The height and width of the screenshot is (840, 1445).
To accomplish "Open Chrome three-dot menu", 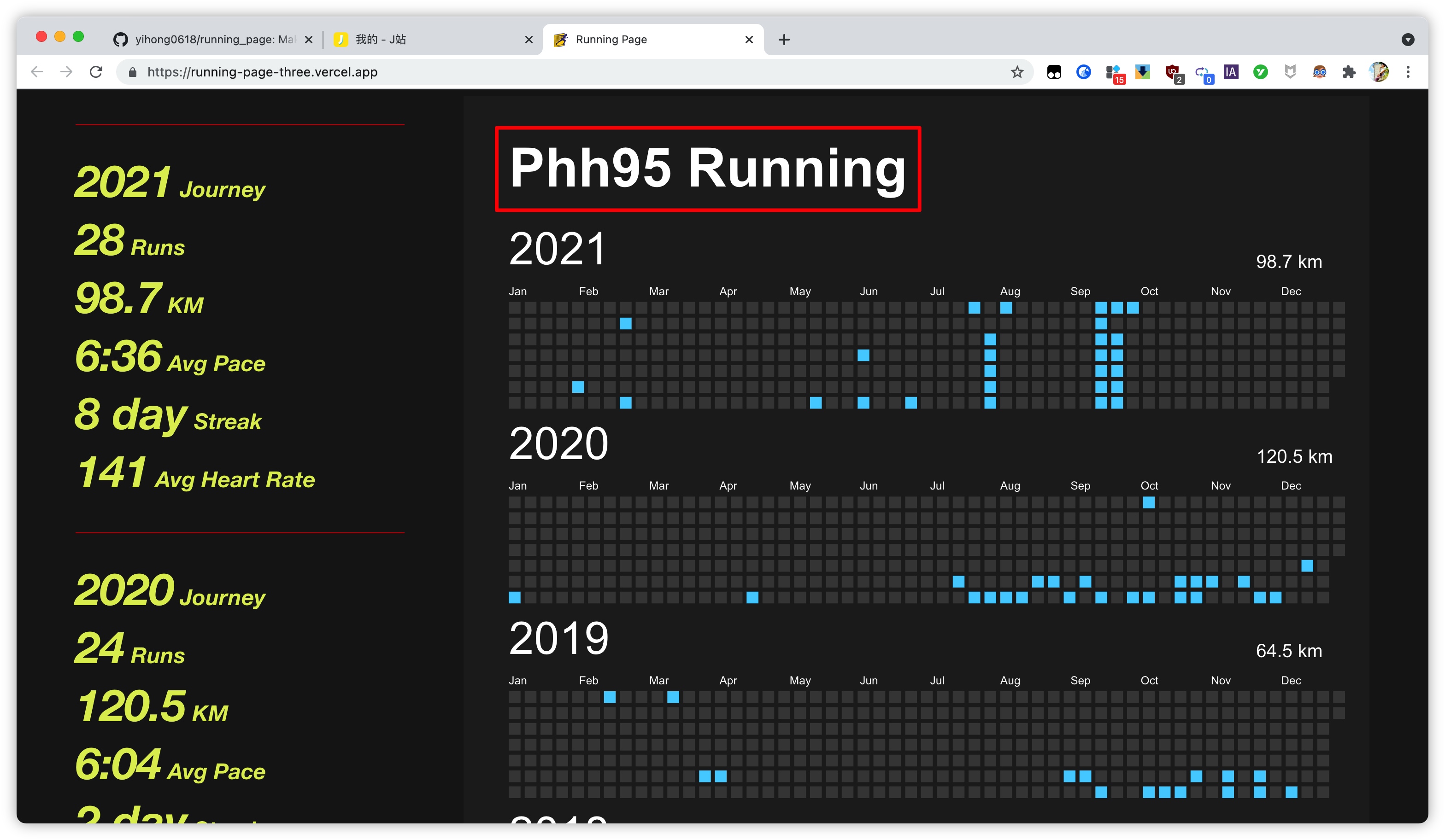I will tap(1408, 72).
